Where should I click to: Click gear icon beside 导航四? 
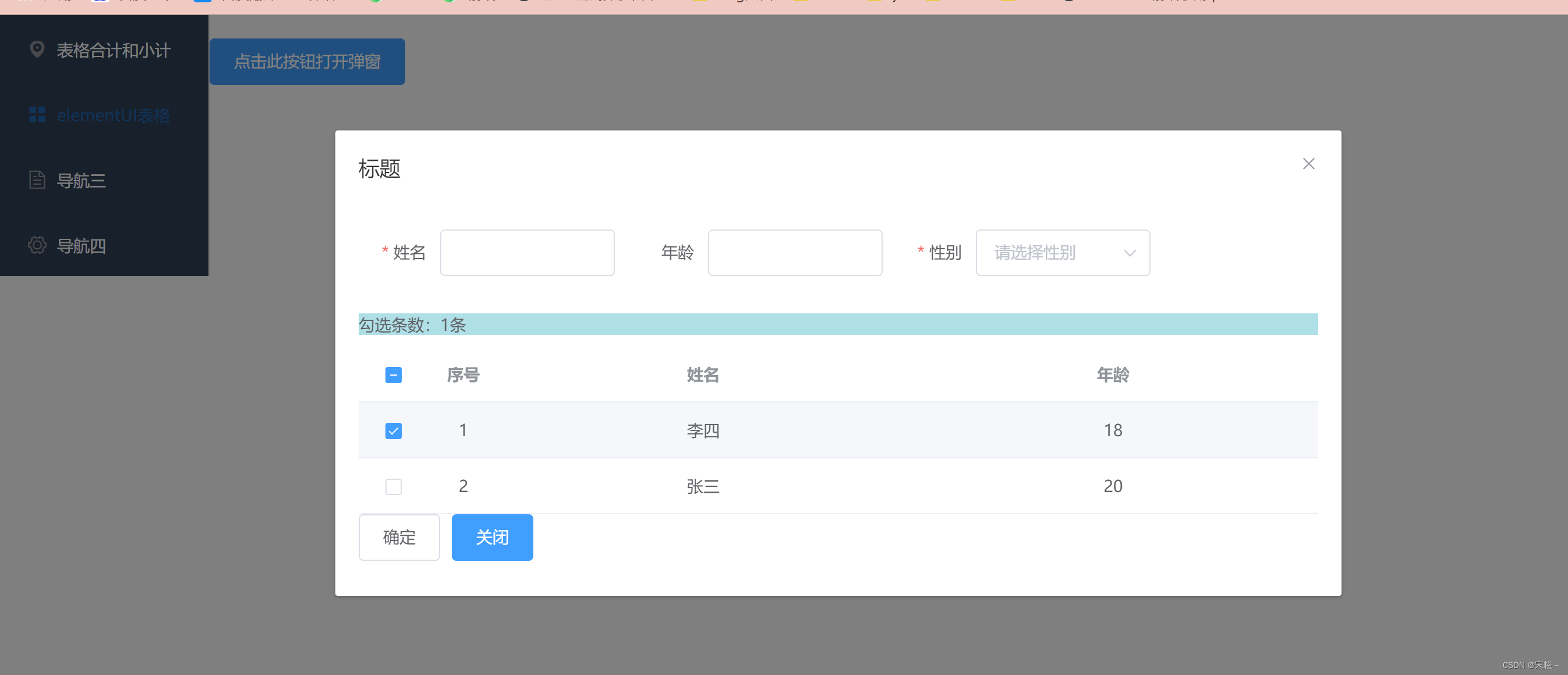tap(37, 245)
